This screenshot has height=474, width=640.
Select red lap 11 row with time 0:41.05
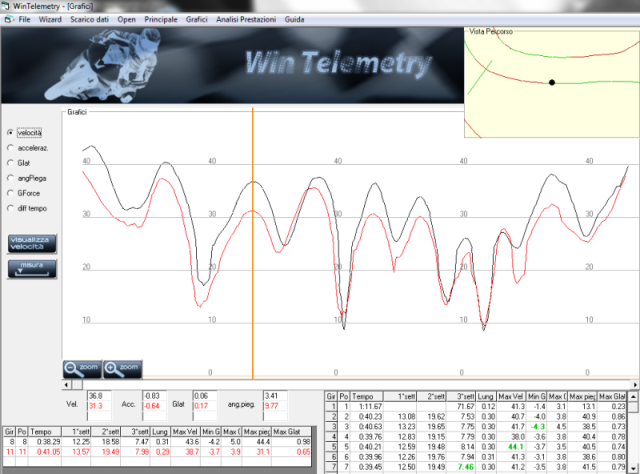[157, 452]
